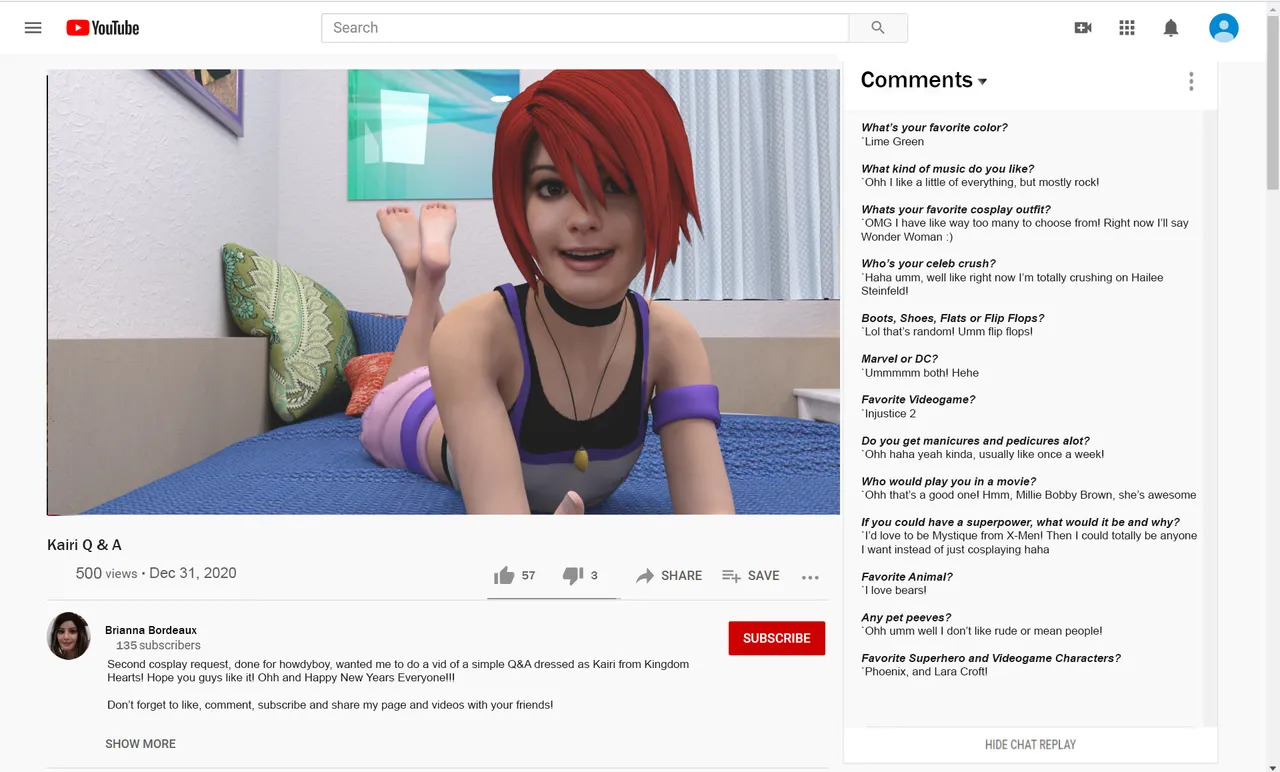Open the hamburger guide menu
The image size is (1280, 772).
click(x=33, y=28)
